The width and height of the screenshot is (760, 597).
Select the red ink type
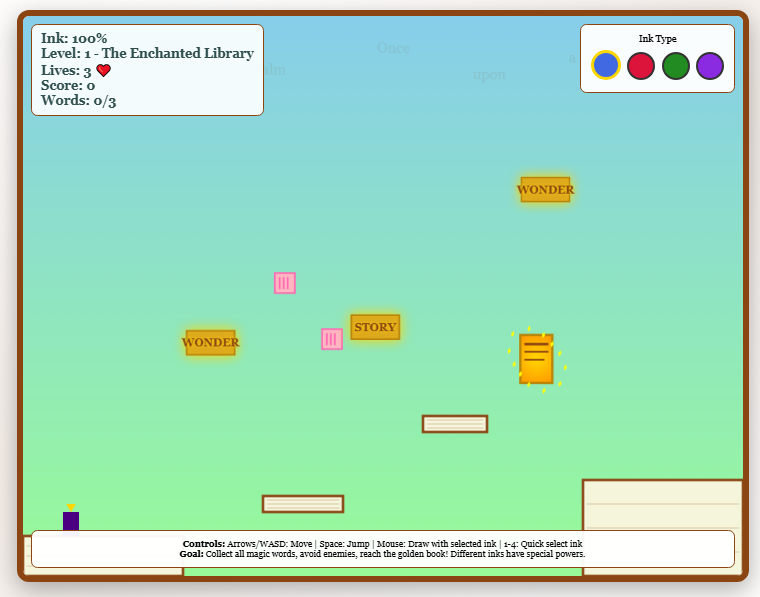click(640, 65)
